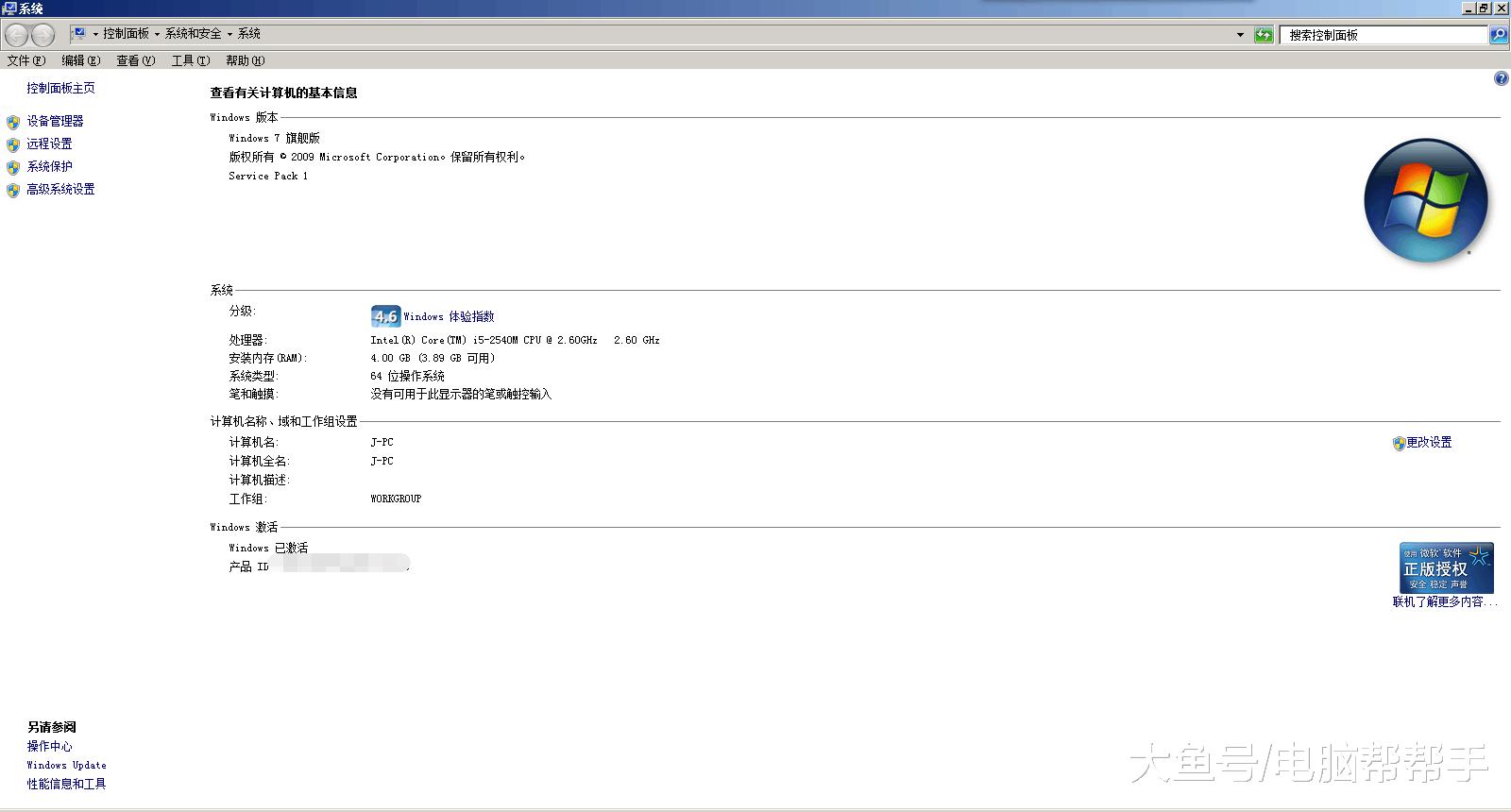Select the 系统 breadcrumb in address bar

(x=249, y=34)
